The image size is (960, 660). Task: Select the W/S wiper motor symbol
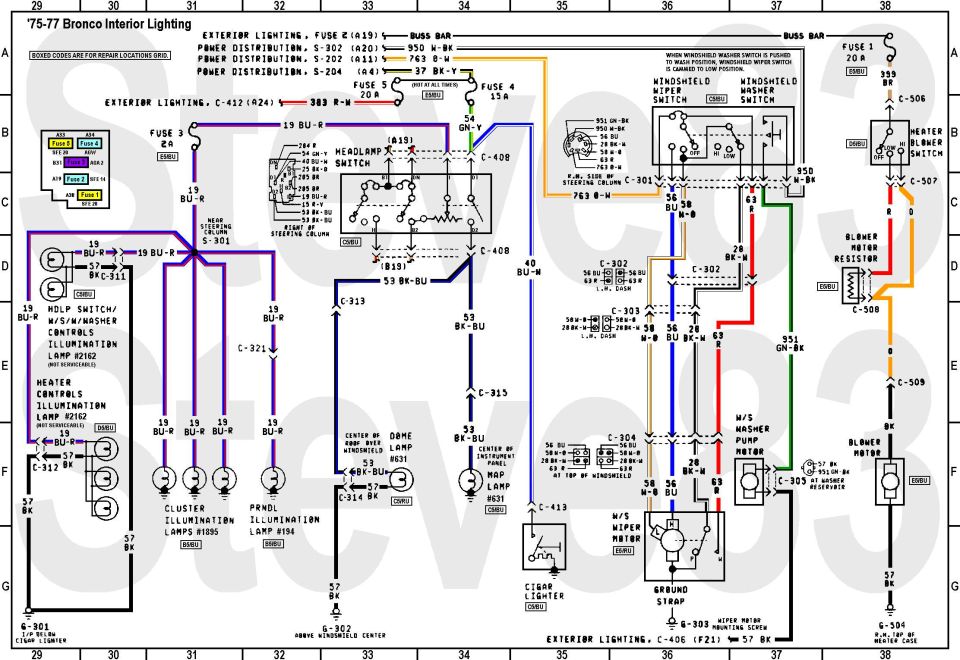[x=684, y=546]
